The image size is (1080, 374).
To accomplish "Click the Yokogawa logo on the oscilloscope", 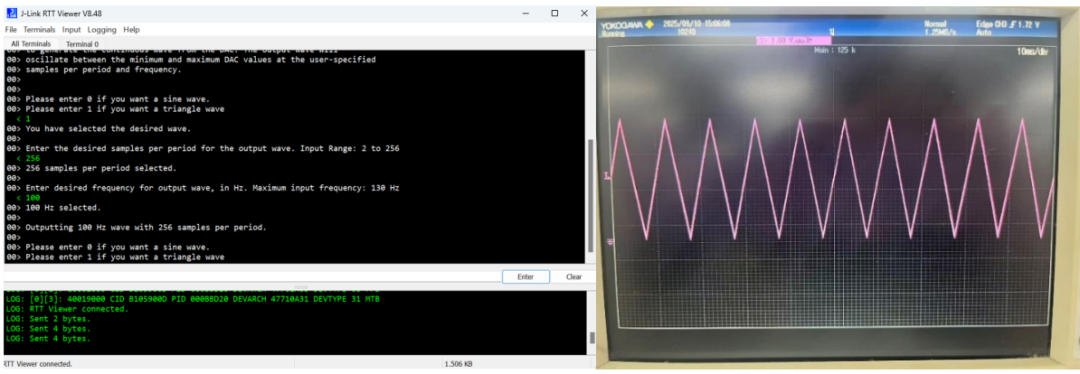I will click(627, 25).
